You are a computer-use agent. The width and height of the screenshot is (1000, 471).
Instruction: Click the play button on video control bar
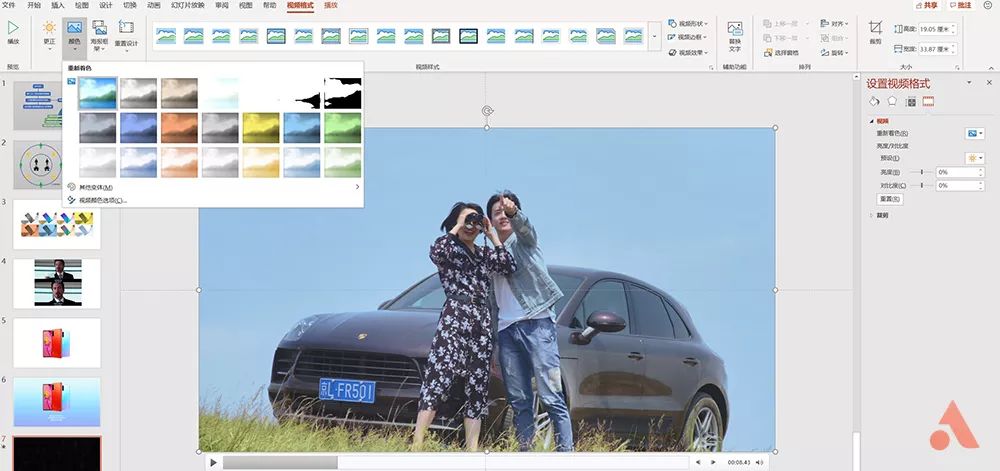[x=214, y=462]
